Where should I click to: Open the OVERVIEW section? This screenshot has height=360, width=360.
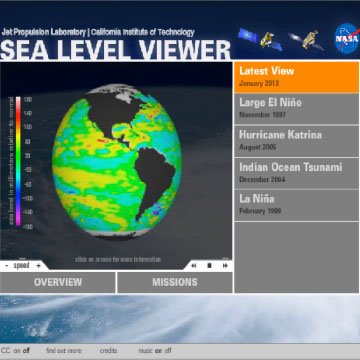point(58,282)
